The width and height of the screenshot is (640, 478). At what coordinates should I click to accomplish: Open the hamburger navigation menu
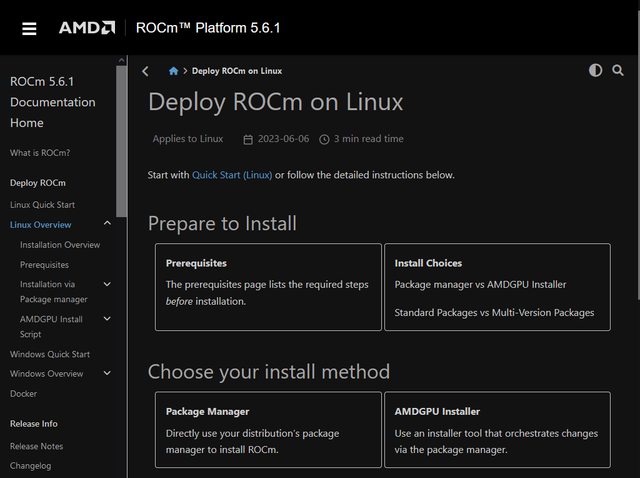(29, 28)
